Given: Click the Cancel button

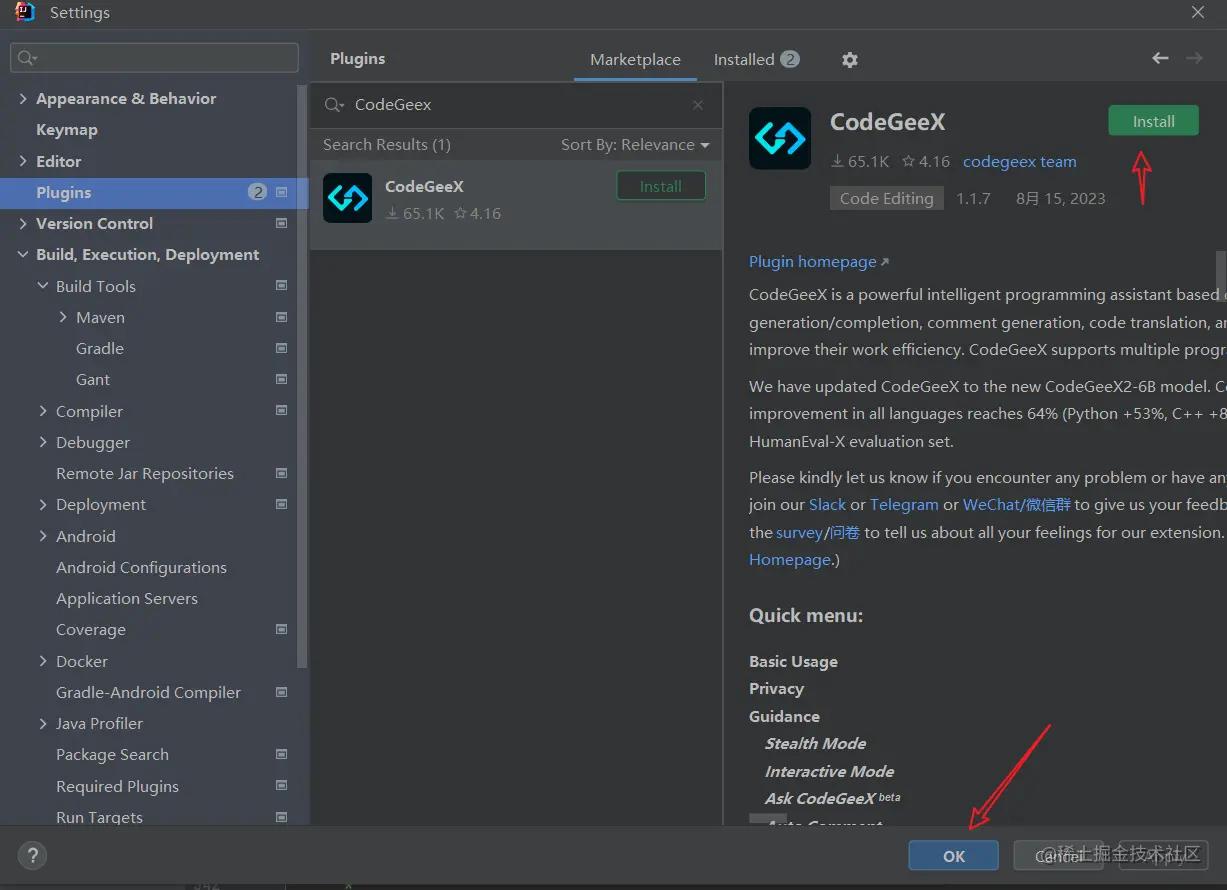Looking at the screenshot, I should click(x=1061, y=855).
